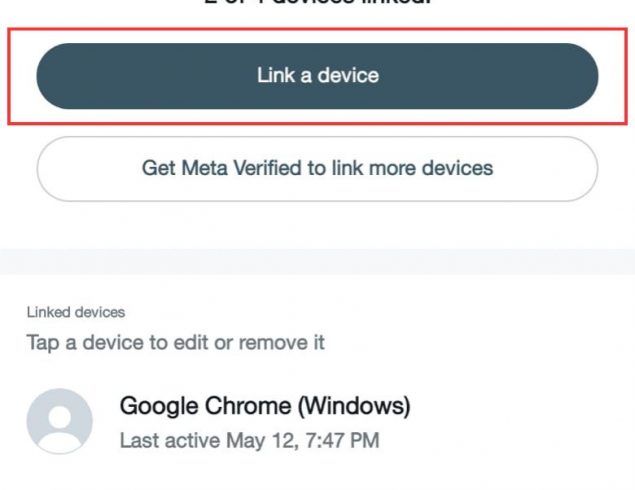This screenshot has width=635, height=490.
Task: Click the Windows text in device name
Action: pyautogui.click(x=354, y=406)
